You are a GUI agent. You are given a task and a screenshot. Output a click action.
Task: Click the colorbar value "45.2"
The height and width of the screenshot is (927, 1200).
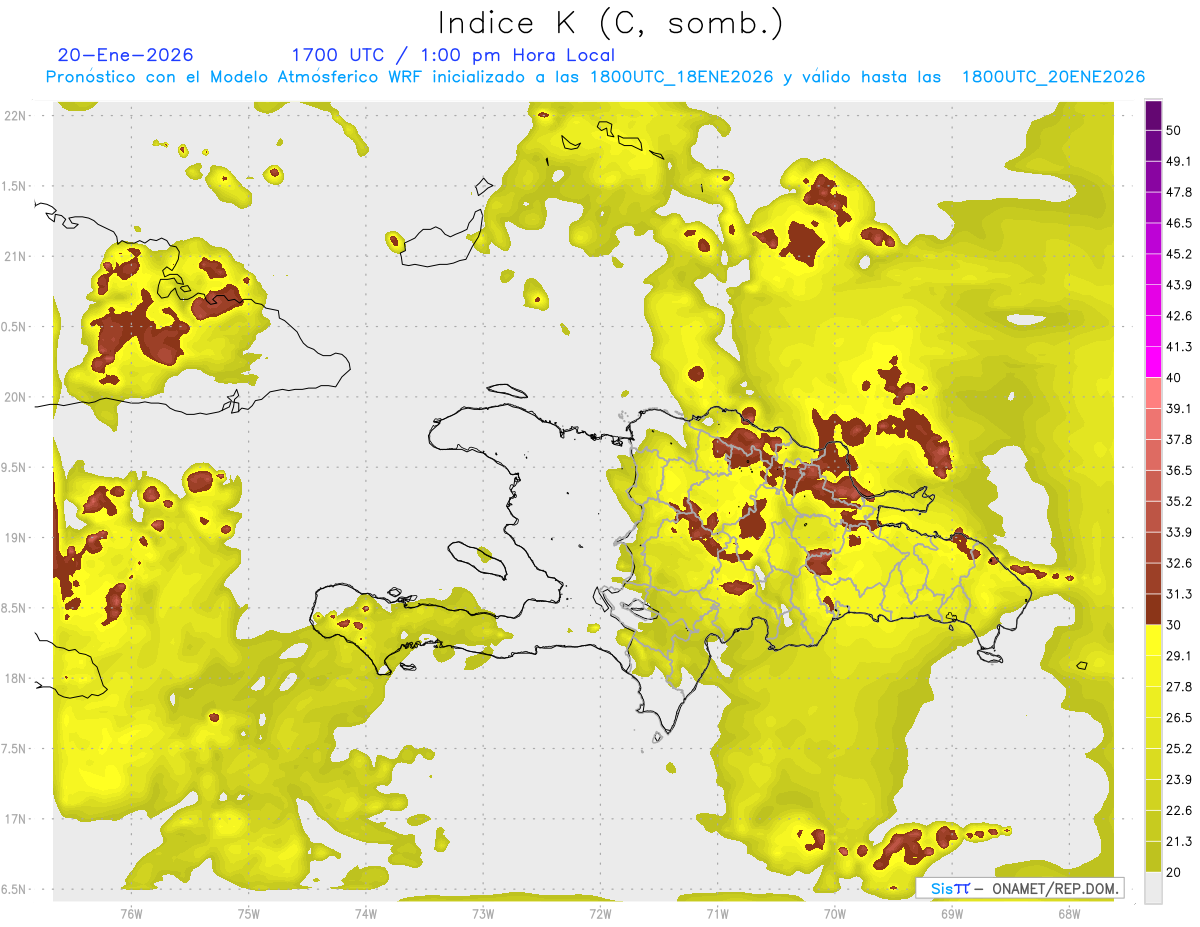1179,254
